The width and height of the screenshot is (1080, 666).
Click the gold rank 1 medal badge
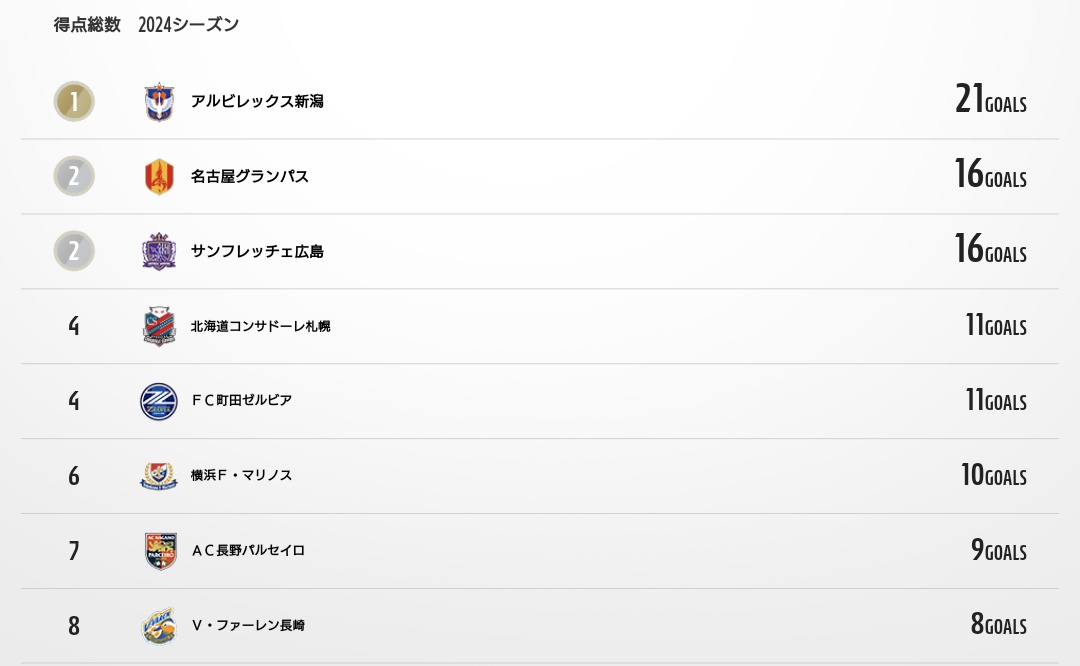[x=74, y=102]
